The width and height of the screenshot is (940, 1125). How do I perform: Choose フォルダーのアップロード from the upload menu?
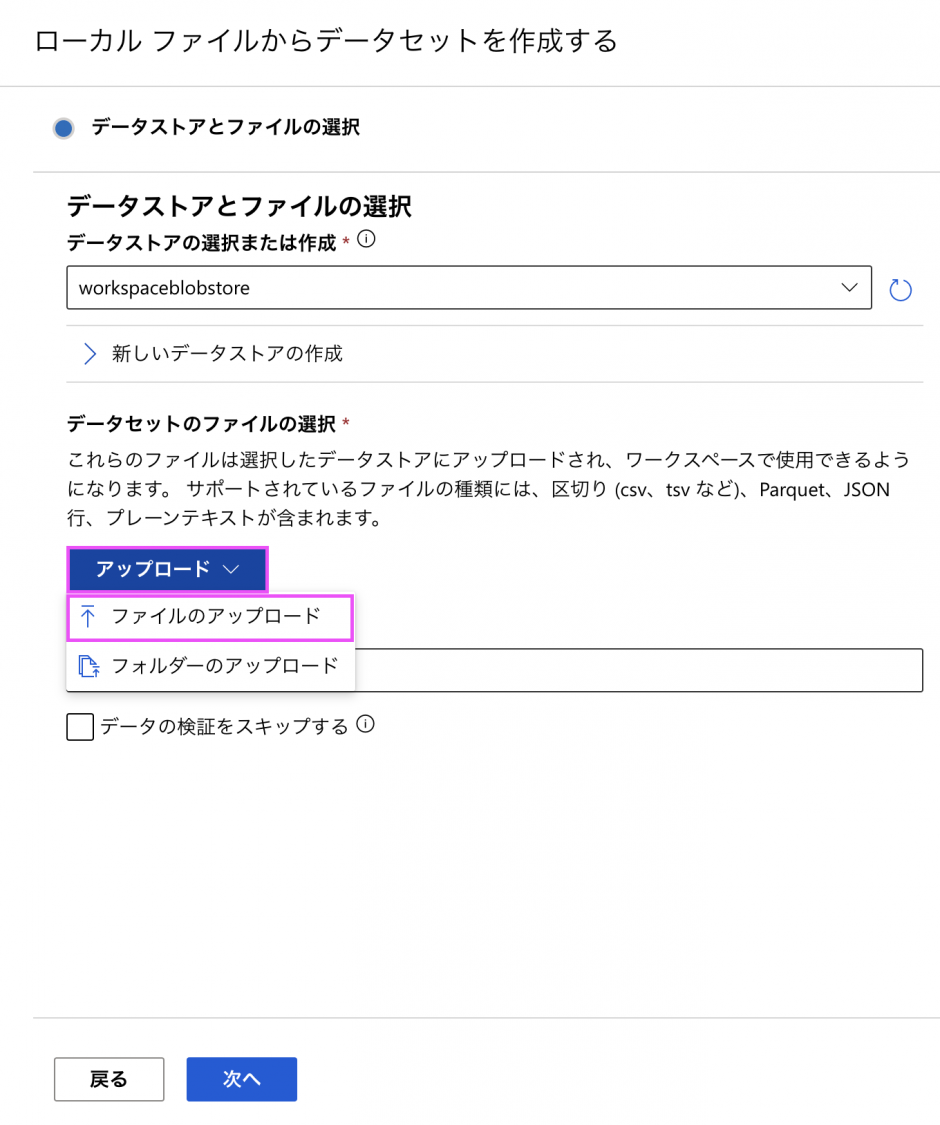(224, 666)
